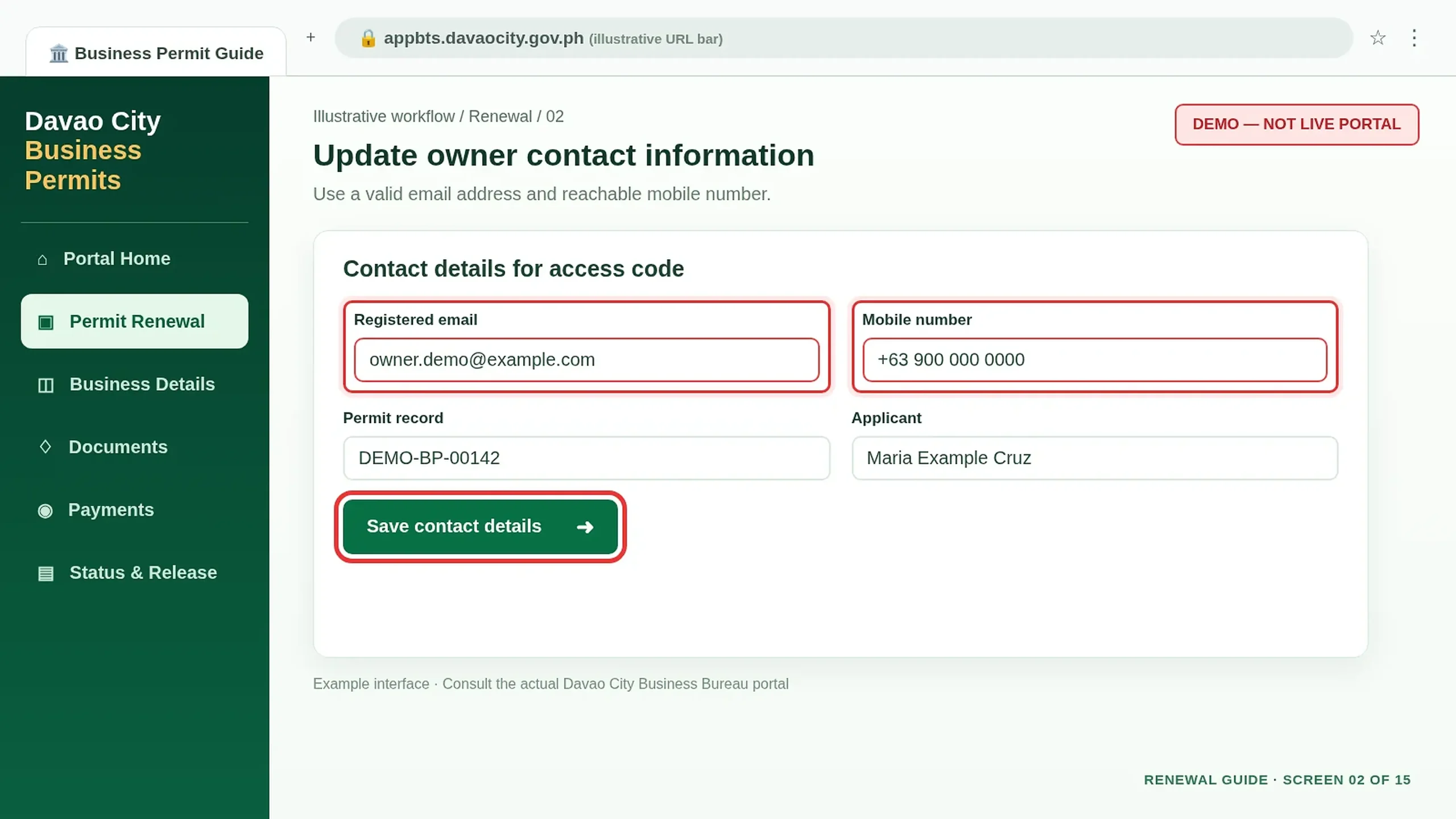
Task: Click the Applicant field Maria Example Cruz
Action: click(1095, 458)
